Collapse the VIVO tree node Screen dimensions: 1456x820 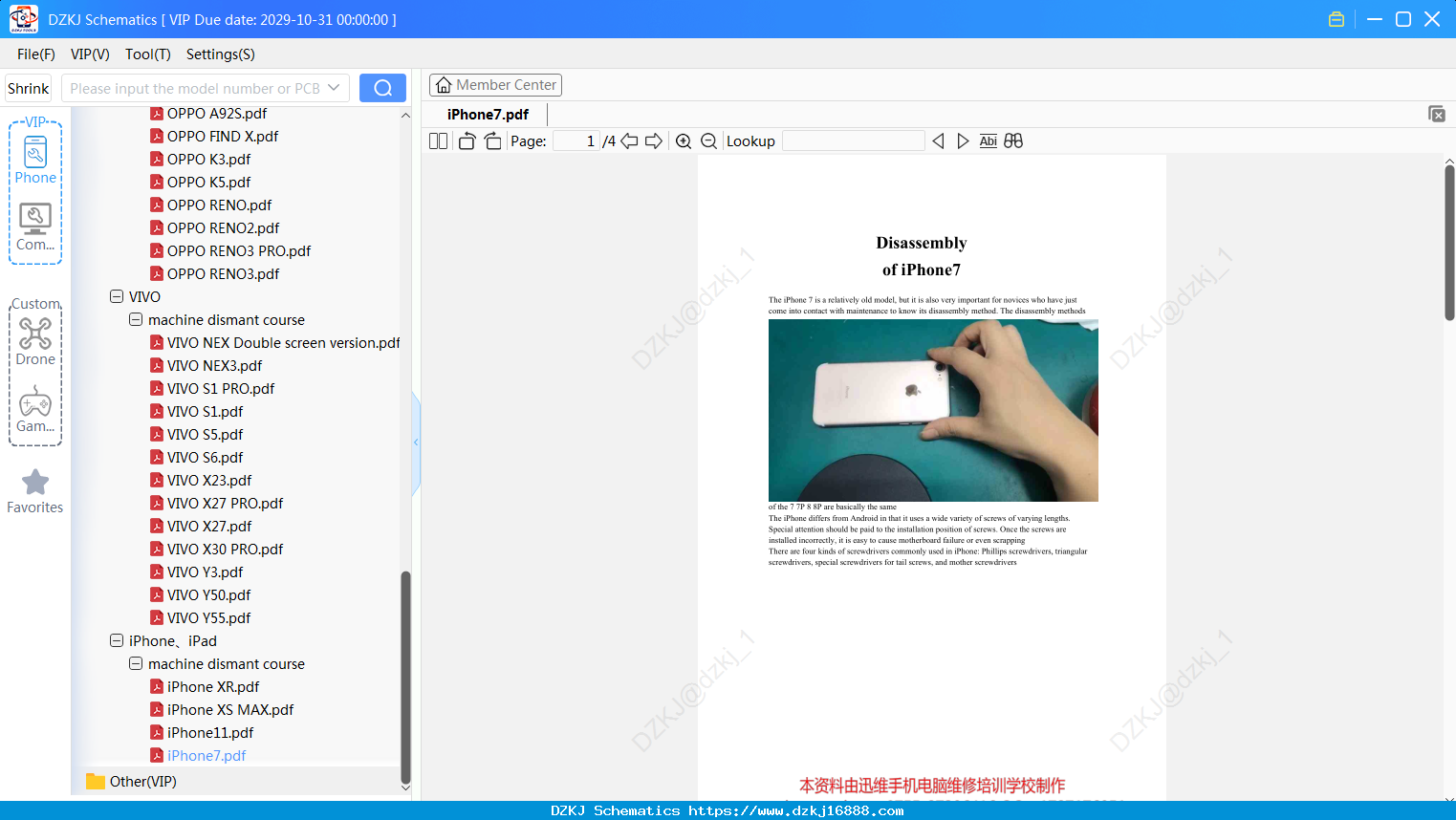(117, 296)
